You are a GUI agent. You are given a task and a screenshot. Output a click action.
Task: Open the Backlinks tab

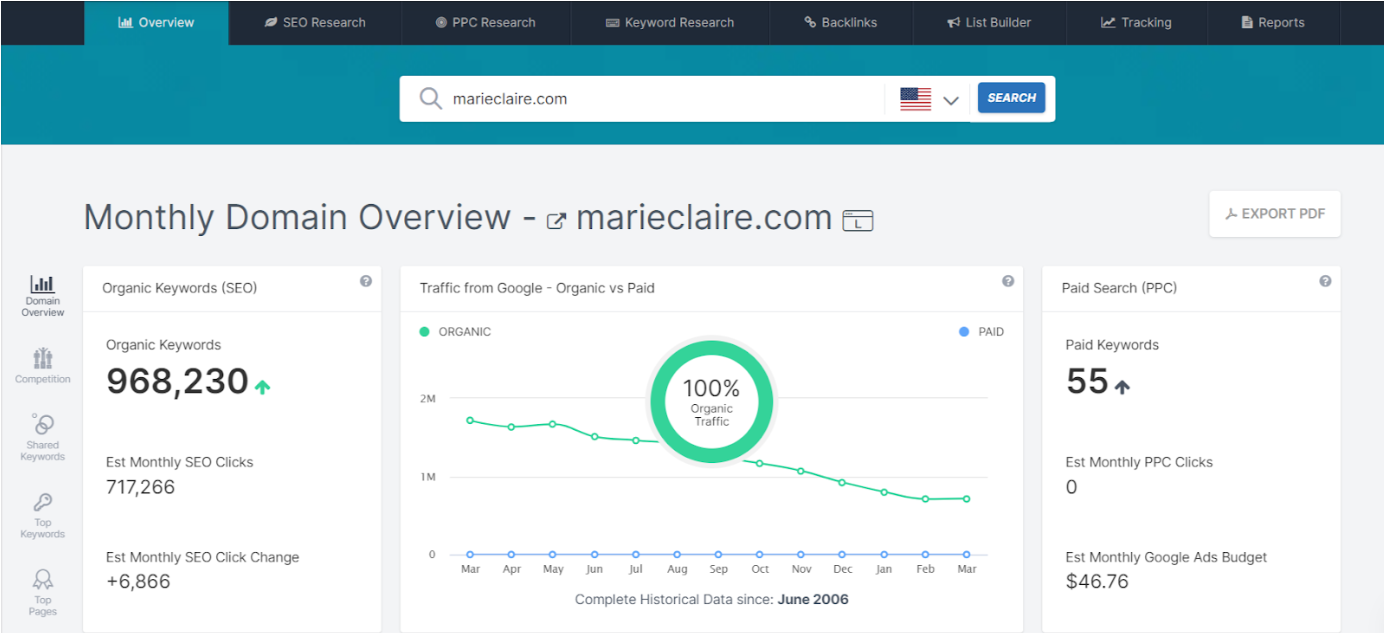[x=840, y=22]
